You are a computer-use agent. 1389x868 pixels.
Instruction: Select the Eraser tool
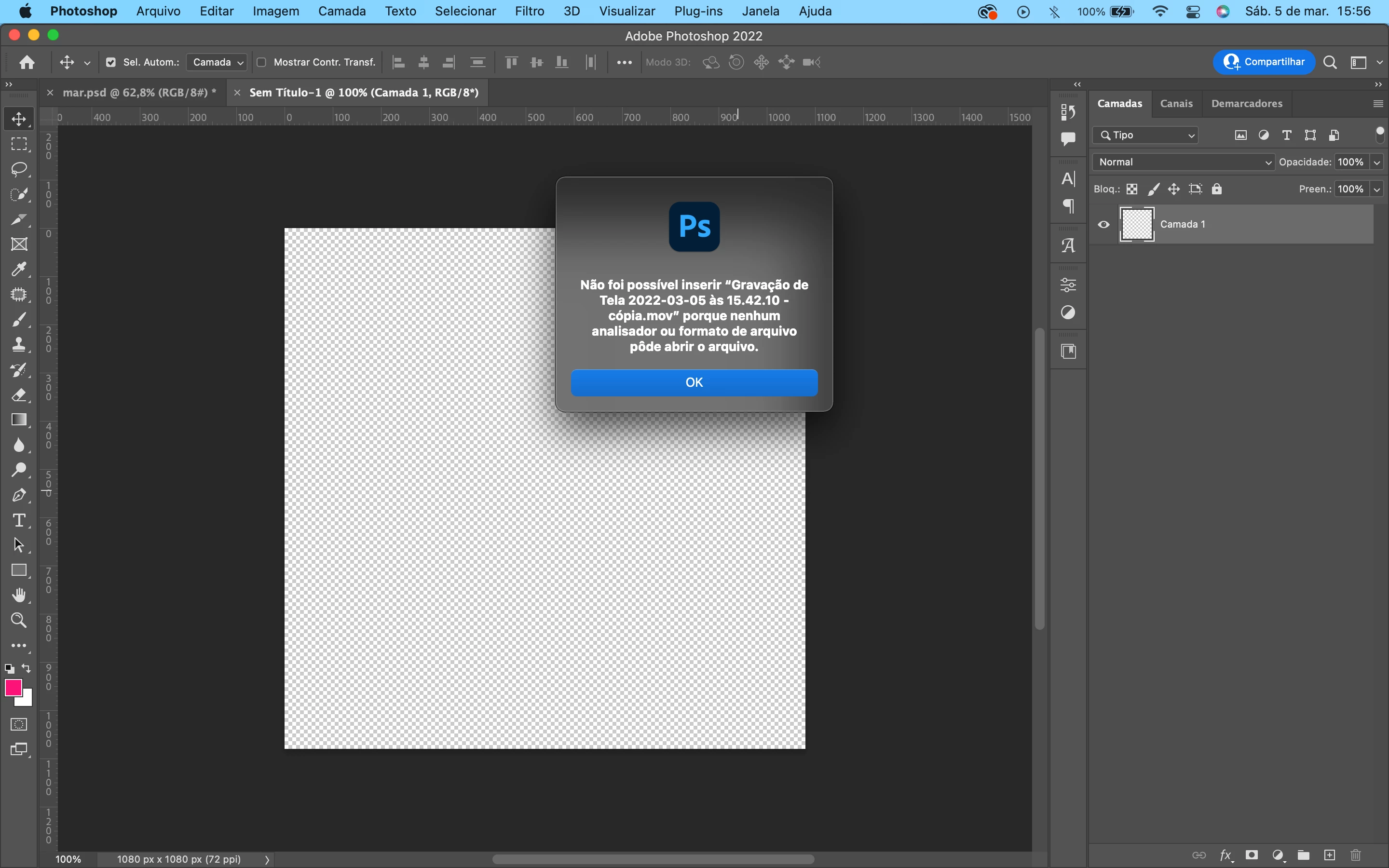pos(19,395)
